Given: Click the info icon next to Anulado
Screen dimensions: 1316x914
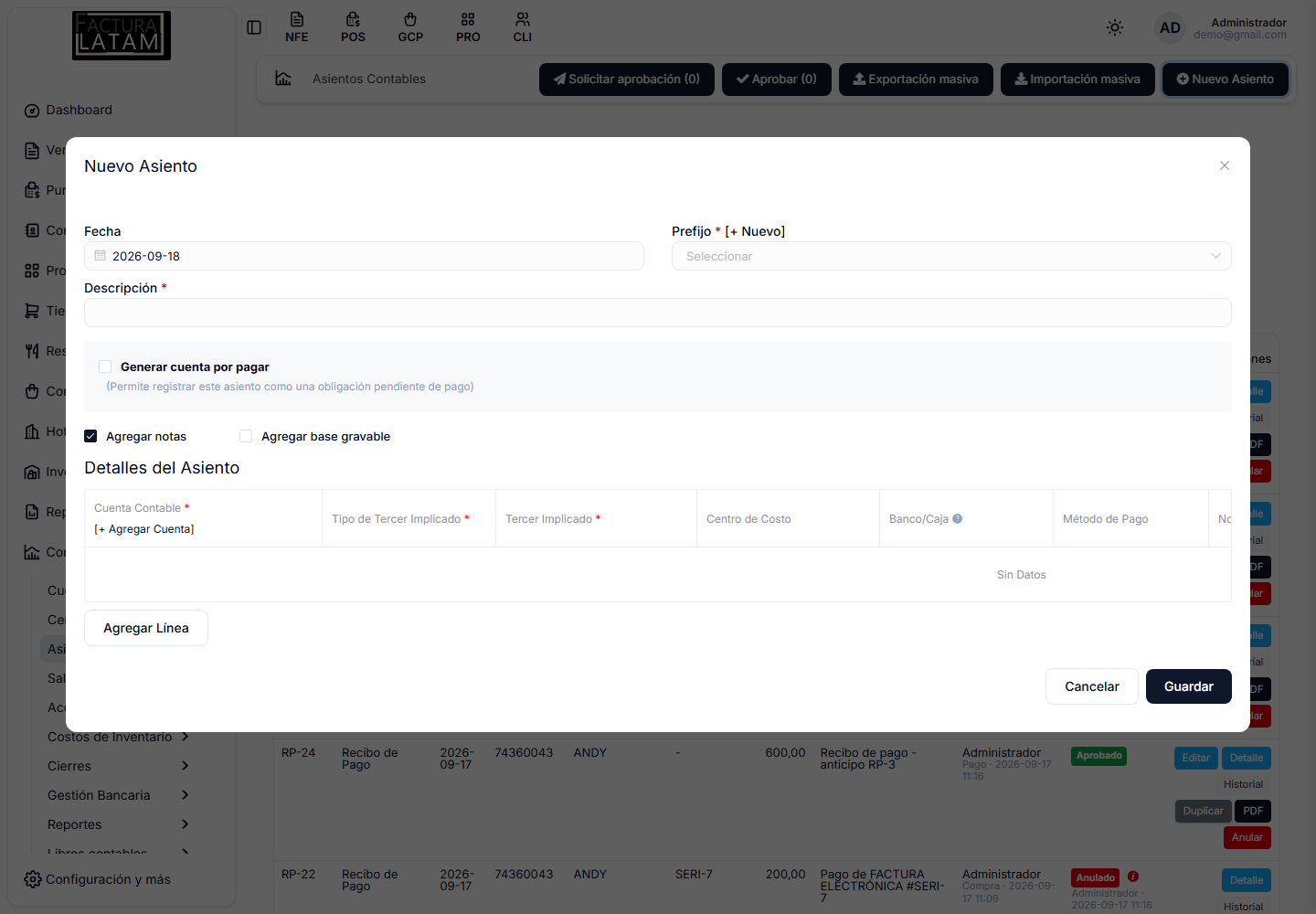Looking at the screenshot, I should pyautogui.click(x=1133, y=877).
